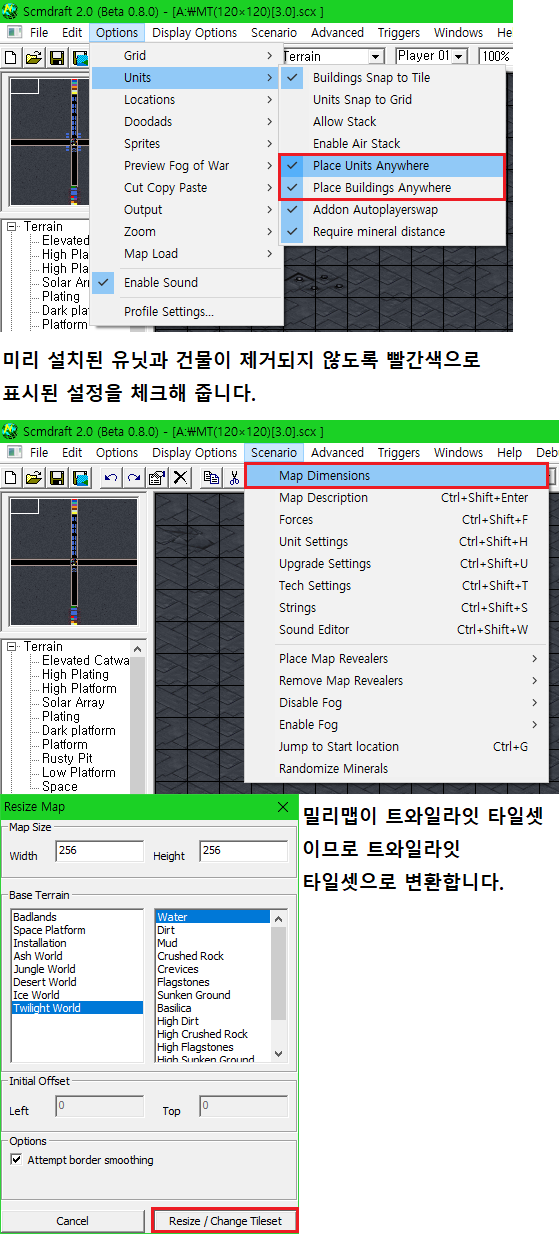Viewport: 559px width, 1234px height.
Task: Open the Help menu
Action: 509,453
